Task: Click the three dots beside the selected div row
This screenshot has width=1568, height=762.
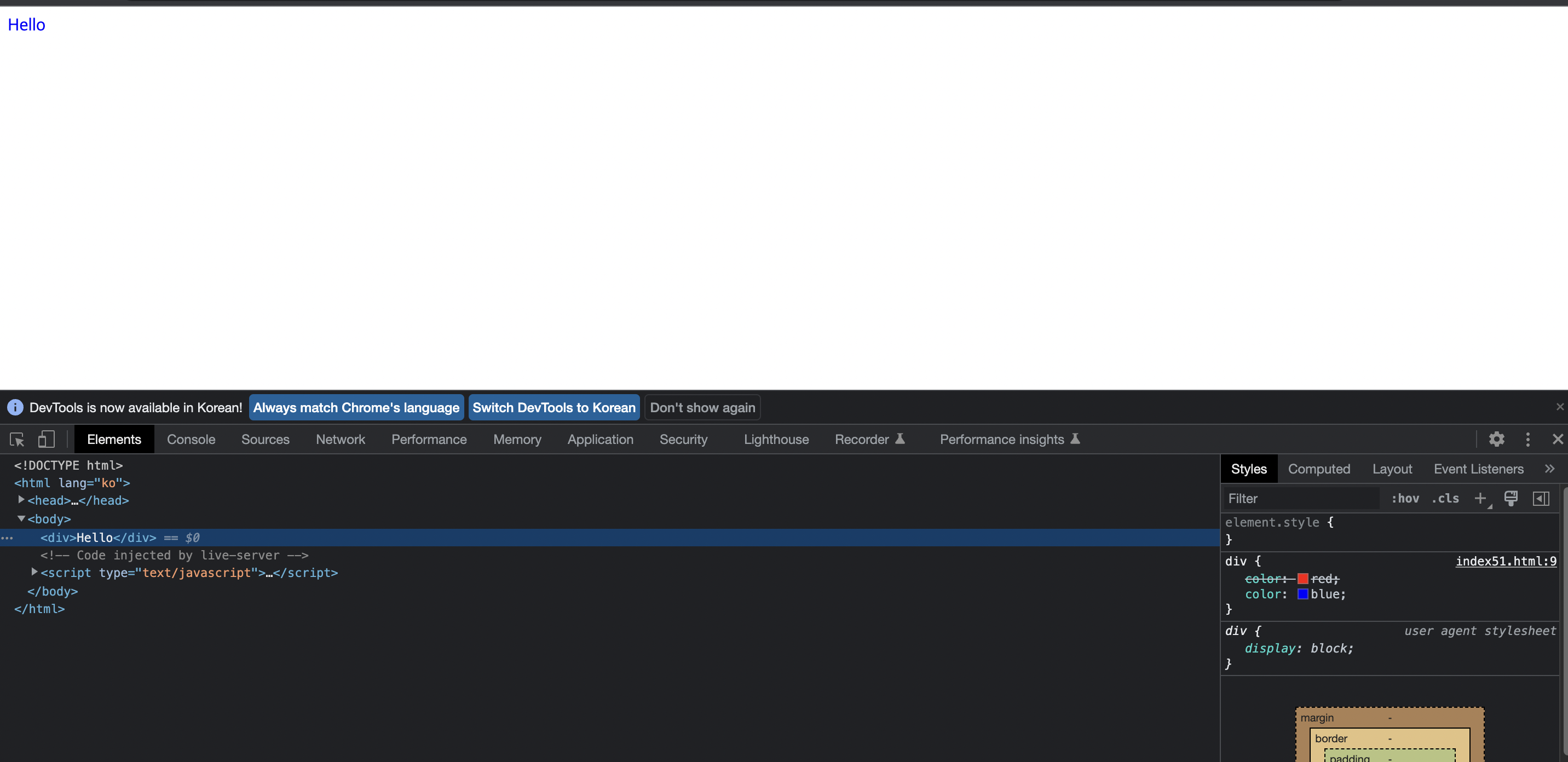Action: pyautogui.click(x=7, y=538)
